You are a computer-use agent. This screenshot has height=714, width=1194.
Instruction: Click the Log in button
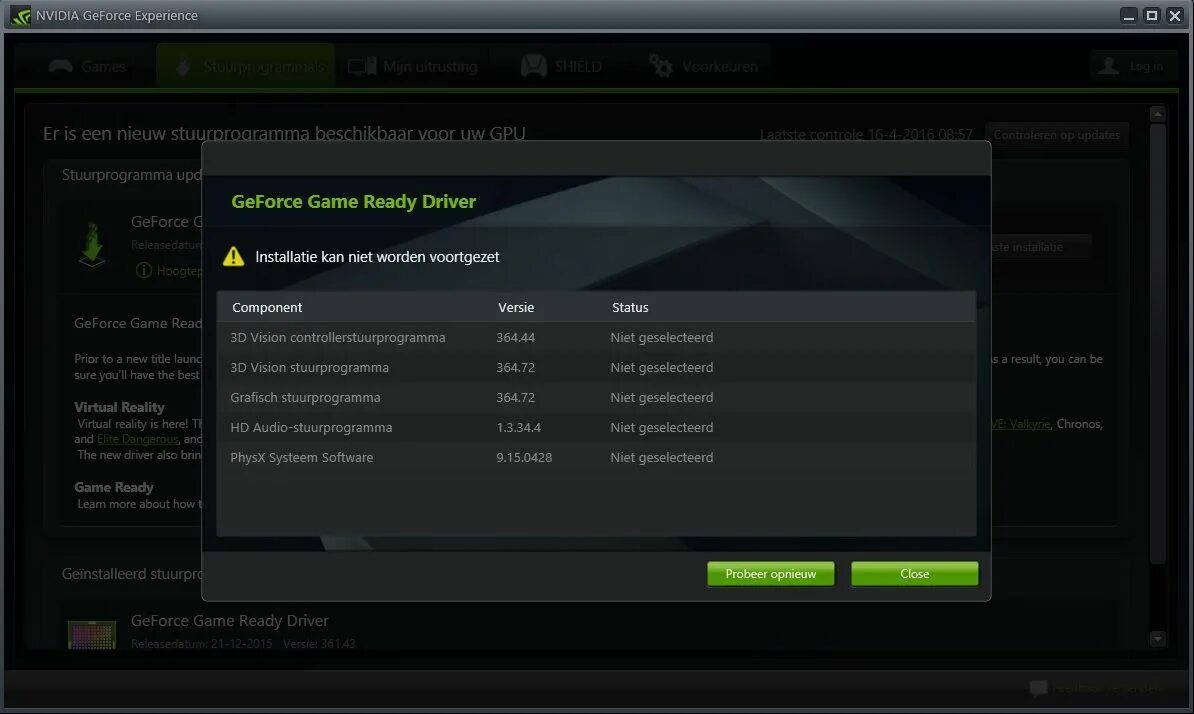(x=1132, y=66)
